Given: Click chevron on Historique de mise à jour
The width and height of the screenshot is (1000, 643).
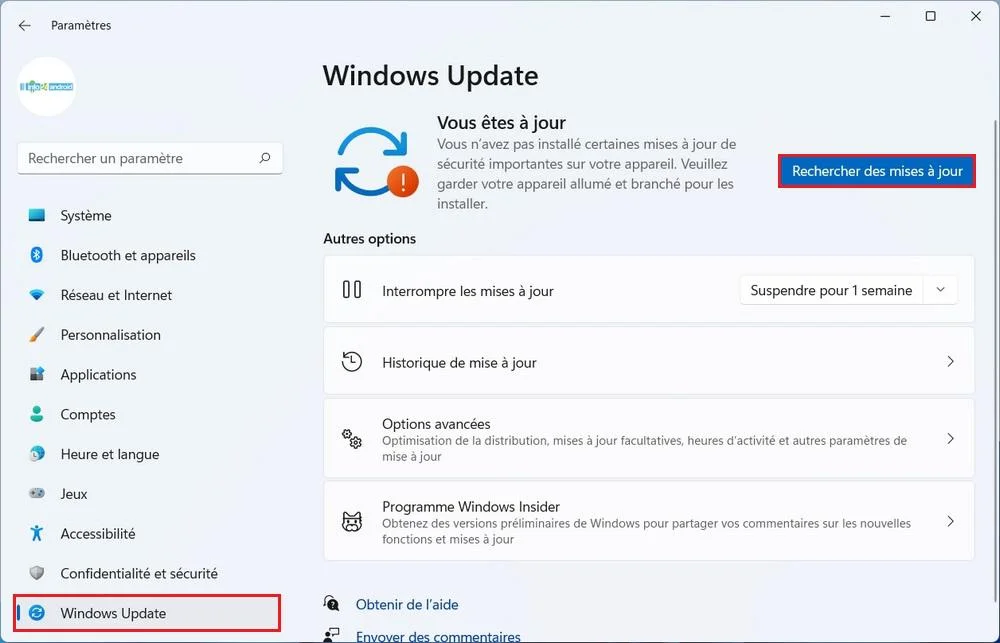Looking at the screenshot, I should pyautogui.click(x=950, y=362).
